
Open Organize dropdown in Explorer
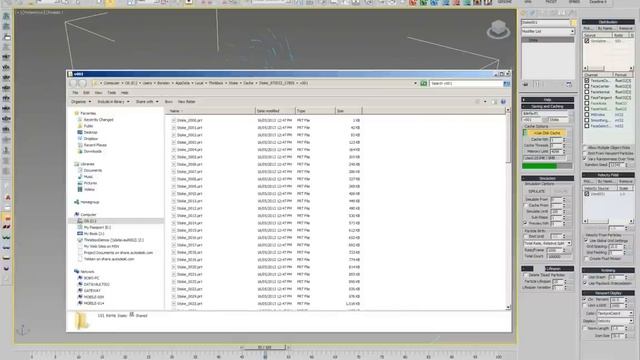pyautogui.click(x=81, y=102)
